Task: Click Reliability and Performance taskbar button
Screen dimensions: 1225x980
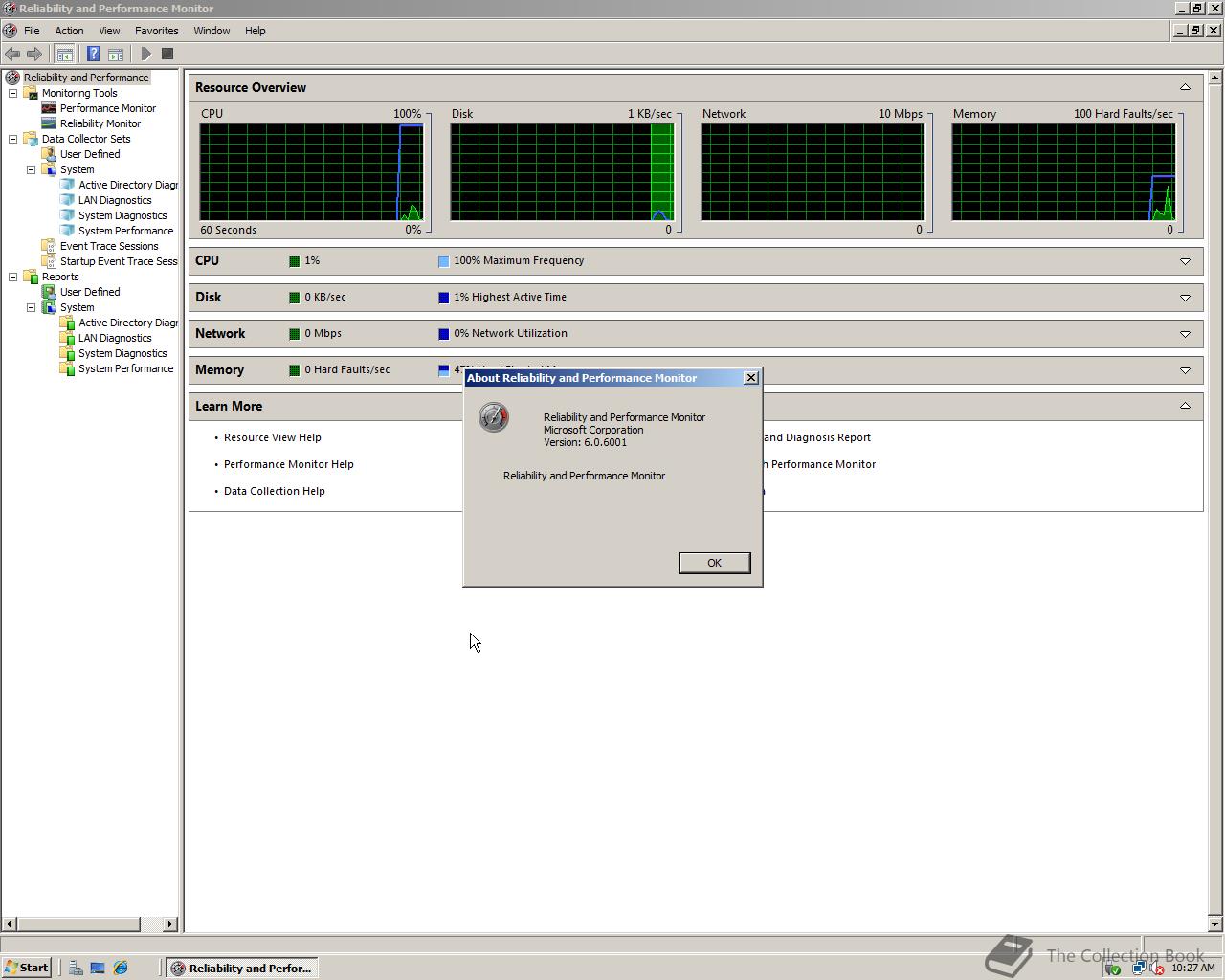Action: 241,968
